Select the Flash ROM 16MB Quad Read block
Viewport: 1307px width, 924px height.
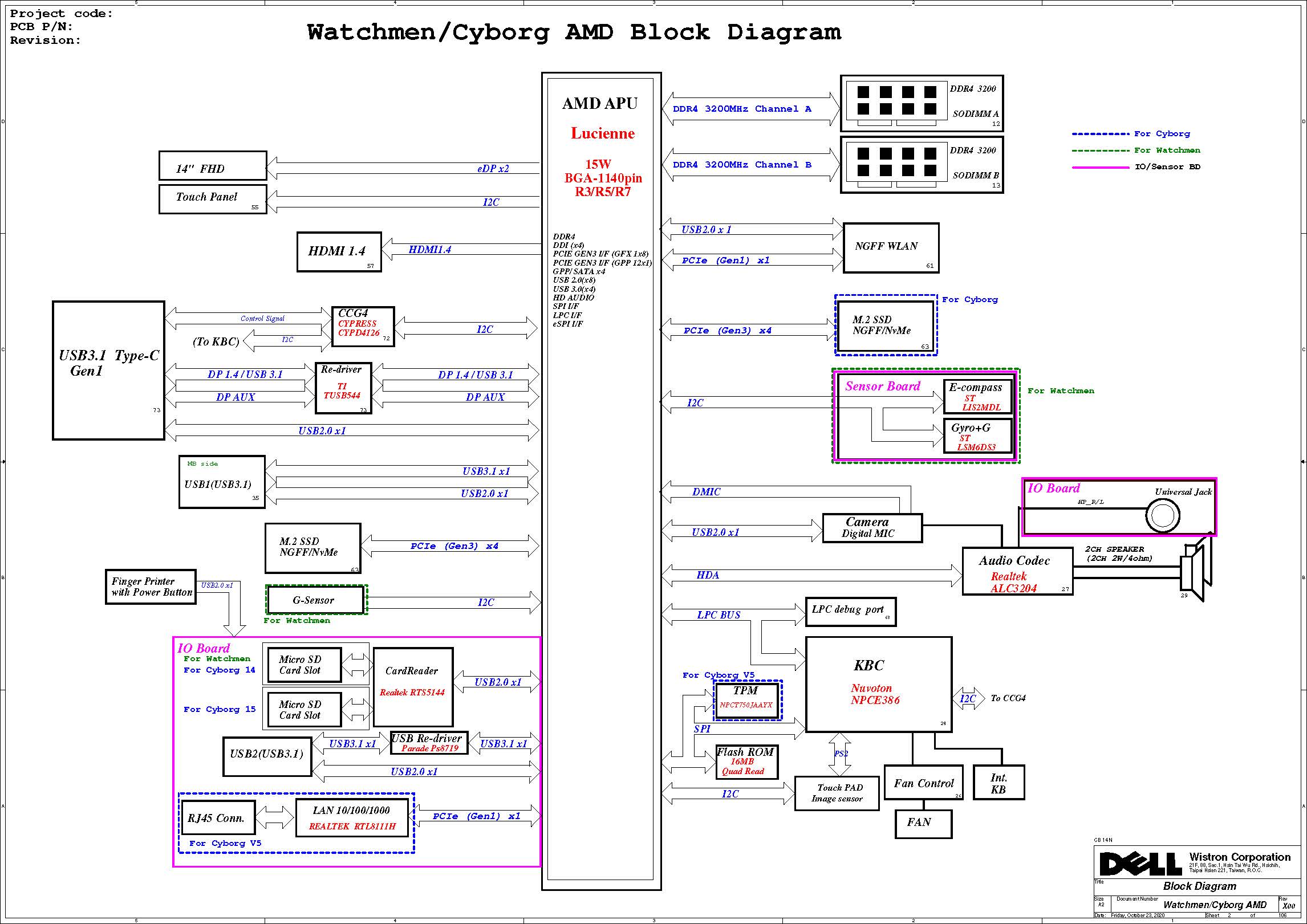[747, 762]
